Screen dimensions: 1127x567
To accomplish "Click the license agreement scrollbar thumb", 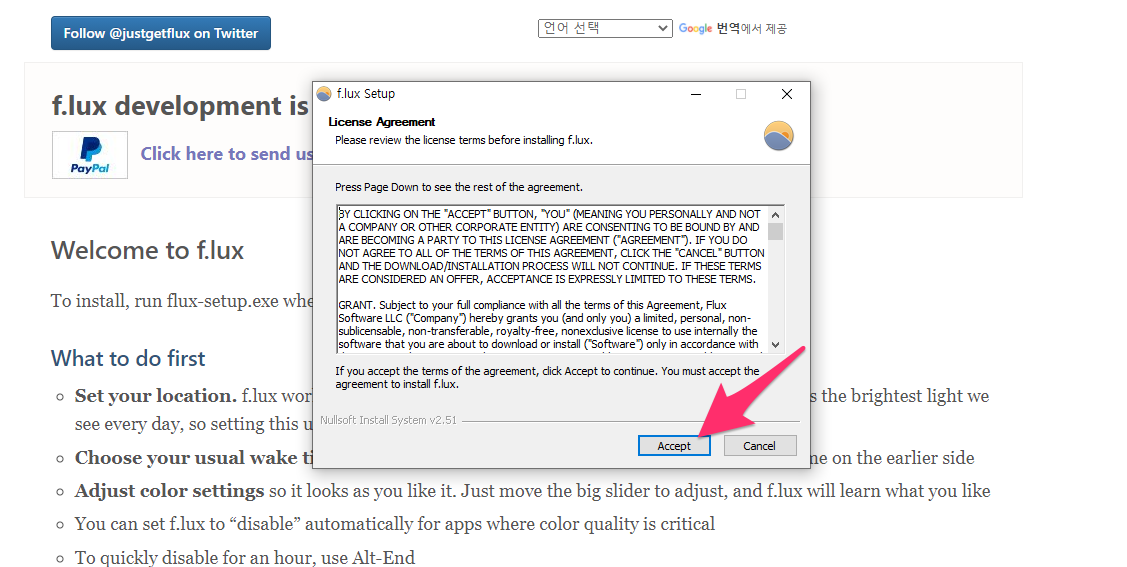I will (776, 231).
